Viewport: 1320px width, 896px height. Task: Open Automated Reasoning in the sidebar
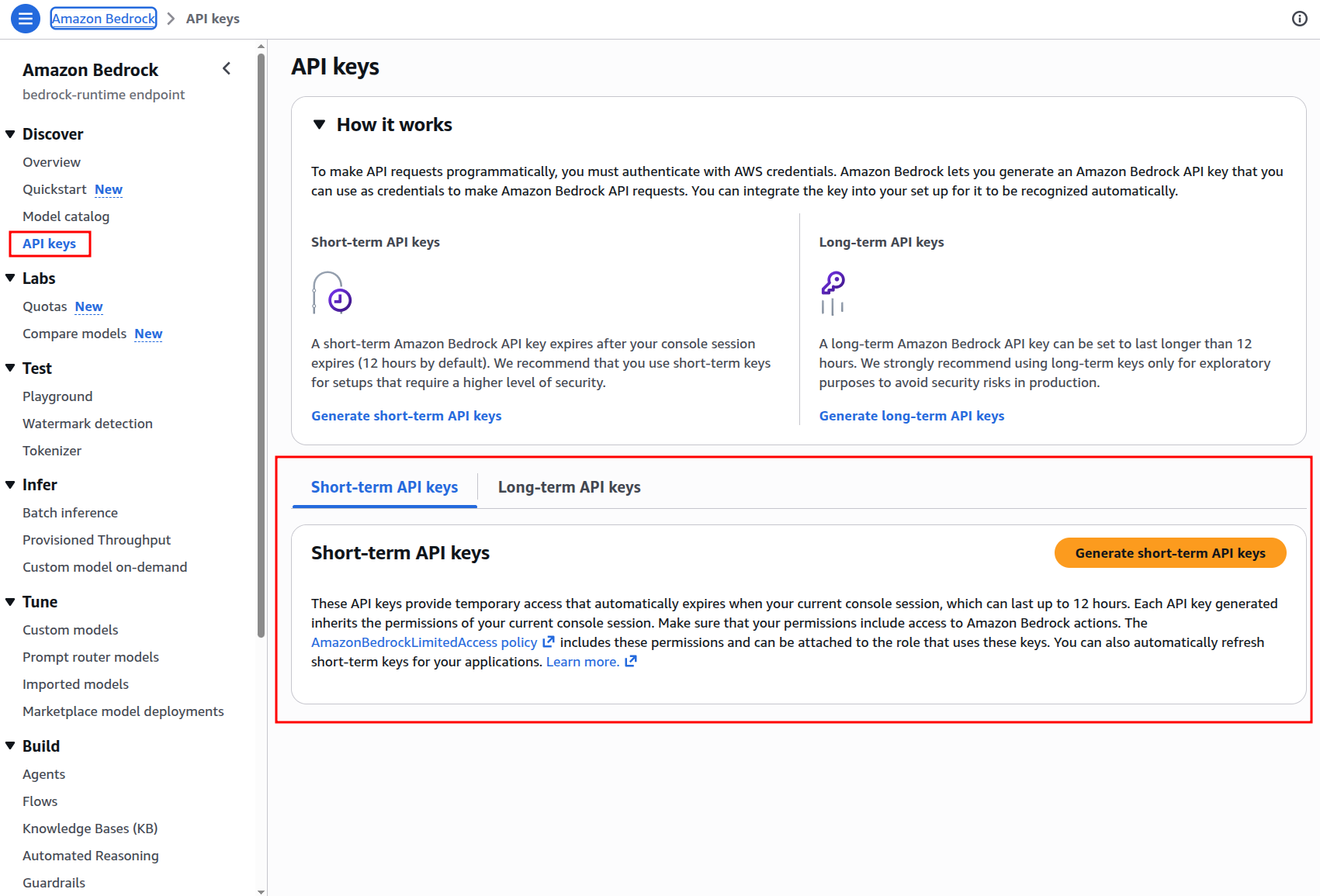pyautogui.click(x=91, y=856)
